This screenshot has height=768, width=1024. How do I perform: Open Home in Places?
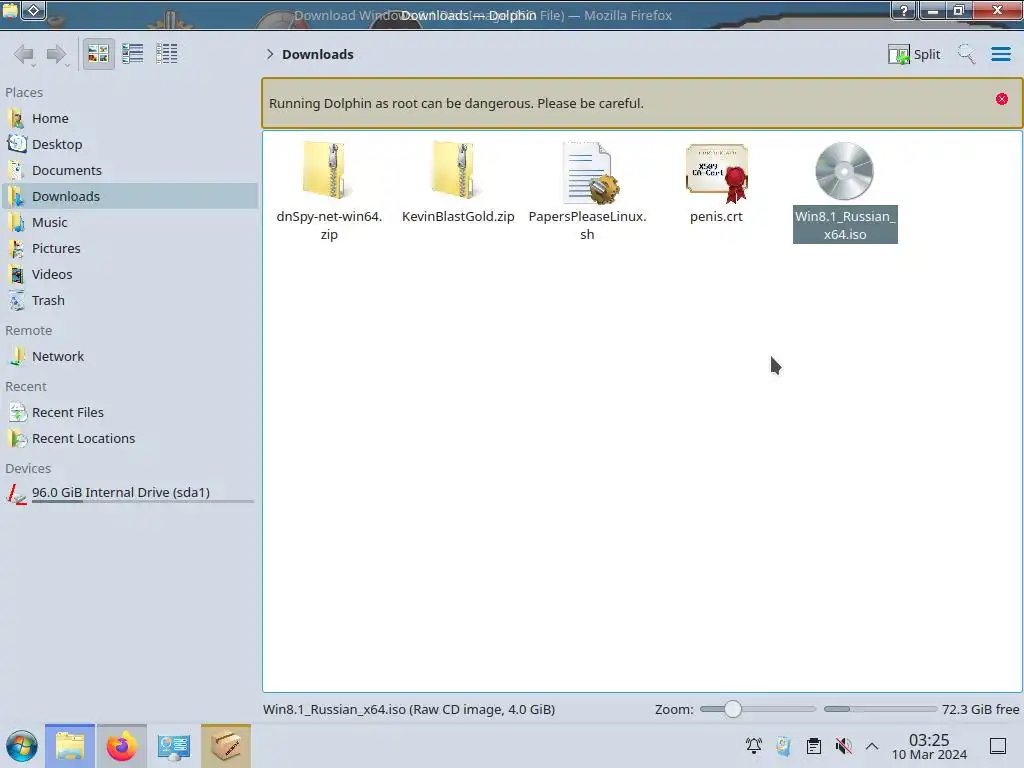(x=130, y=118)
